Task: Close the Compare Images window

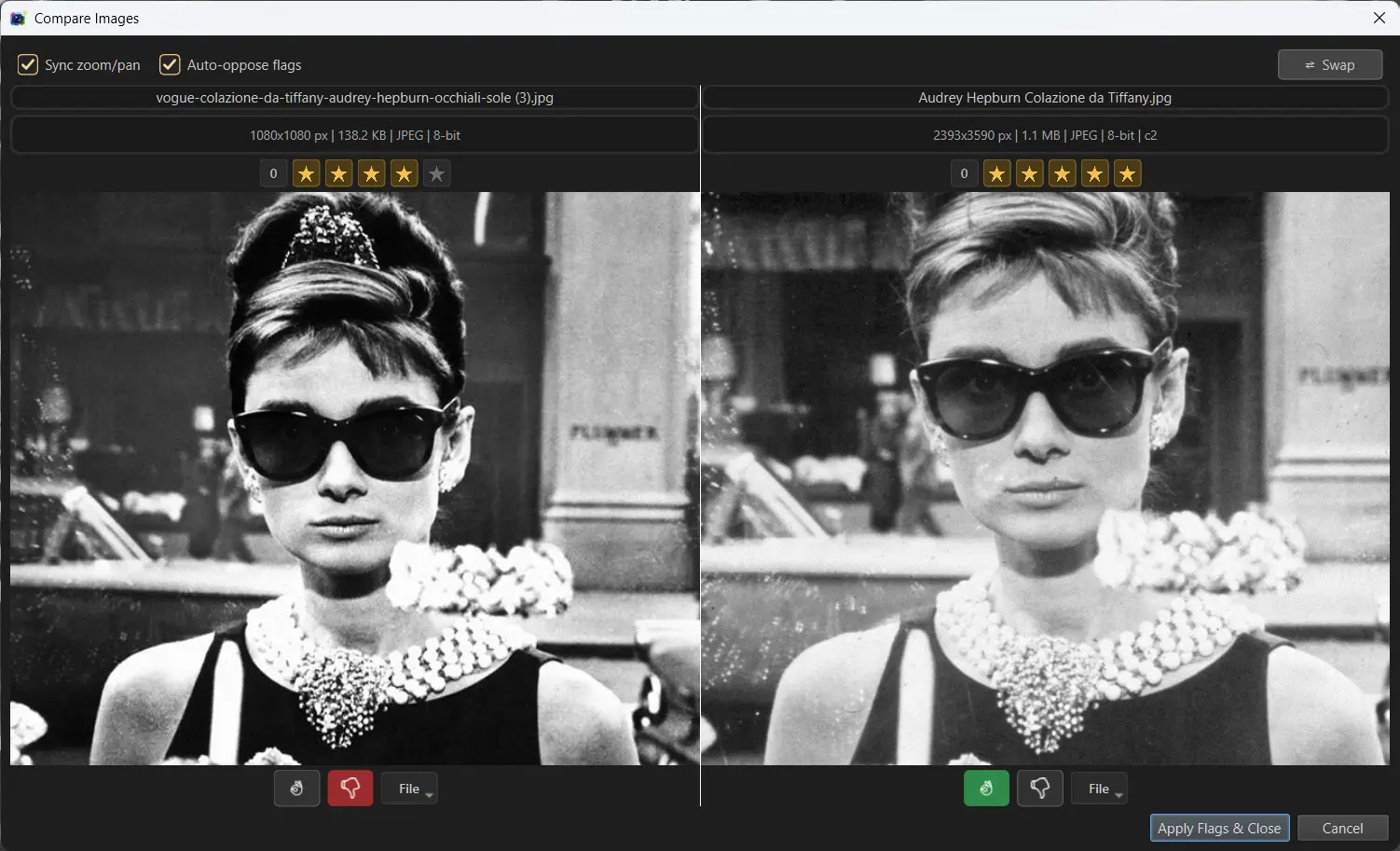Action: coord(1379,18)
